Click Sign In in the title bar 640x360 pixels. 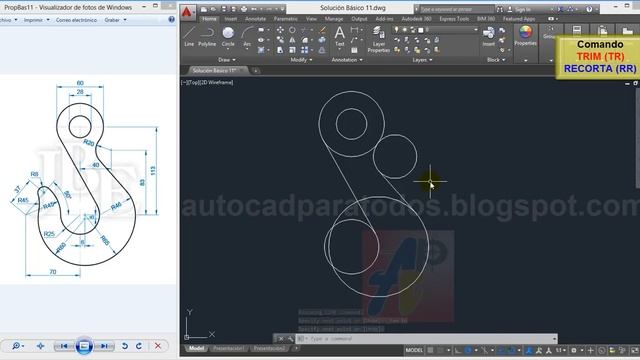click(x=523, y=9)
